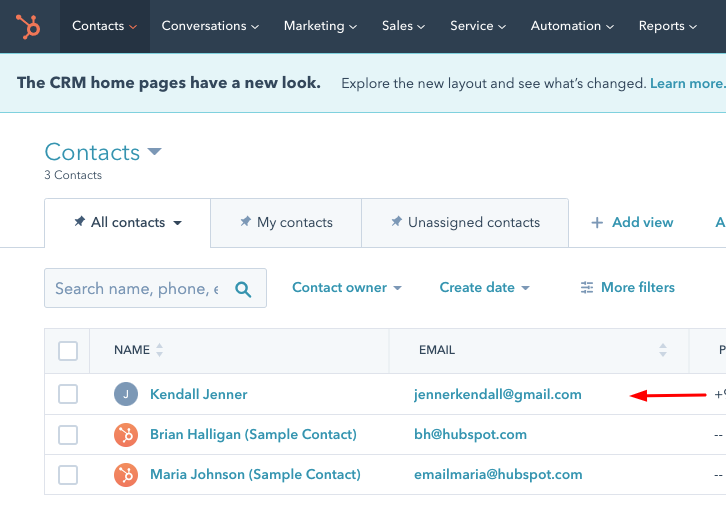Open Maria Johnson (Sample Contact) record
Screen dimensions: 726x508
click(x=255, y=474)
